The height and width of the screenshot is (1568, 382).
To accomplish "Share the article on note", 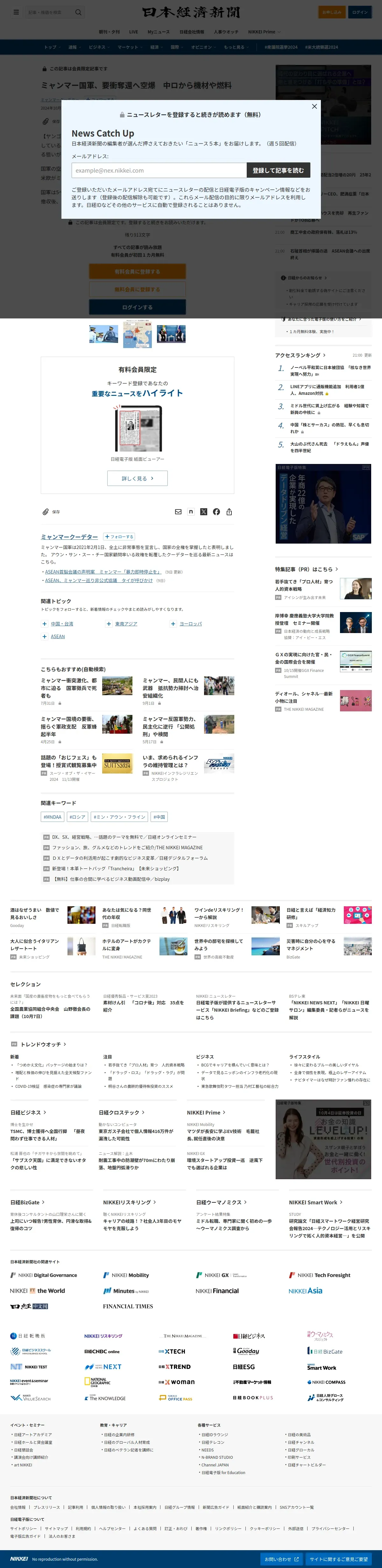I will pos(191,512).
